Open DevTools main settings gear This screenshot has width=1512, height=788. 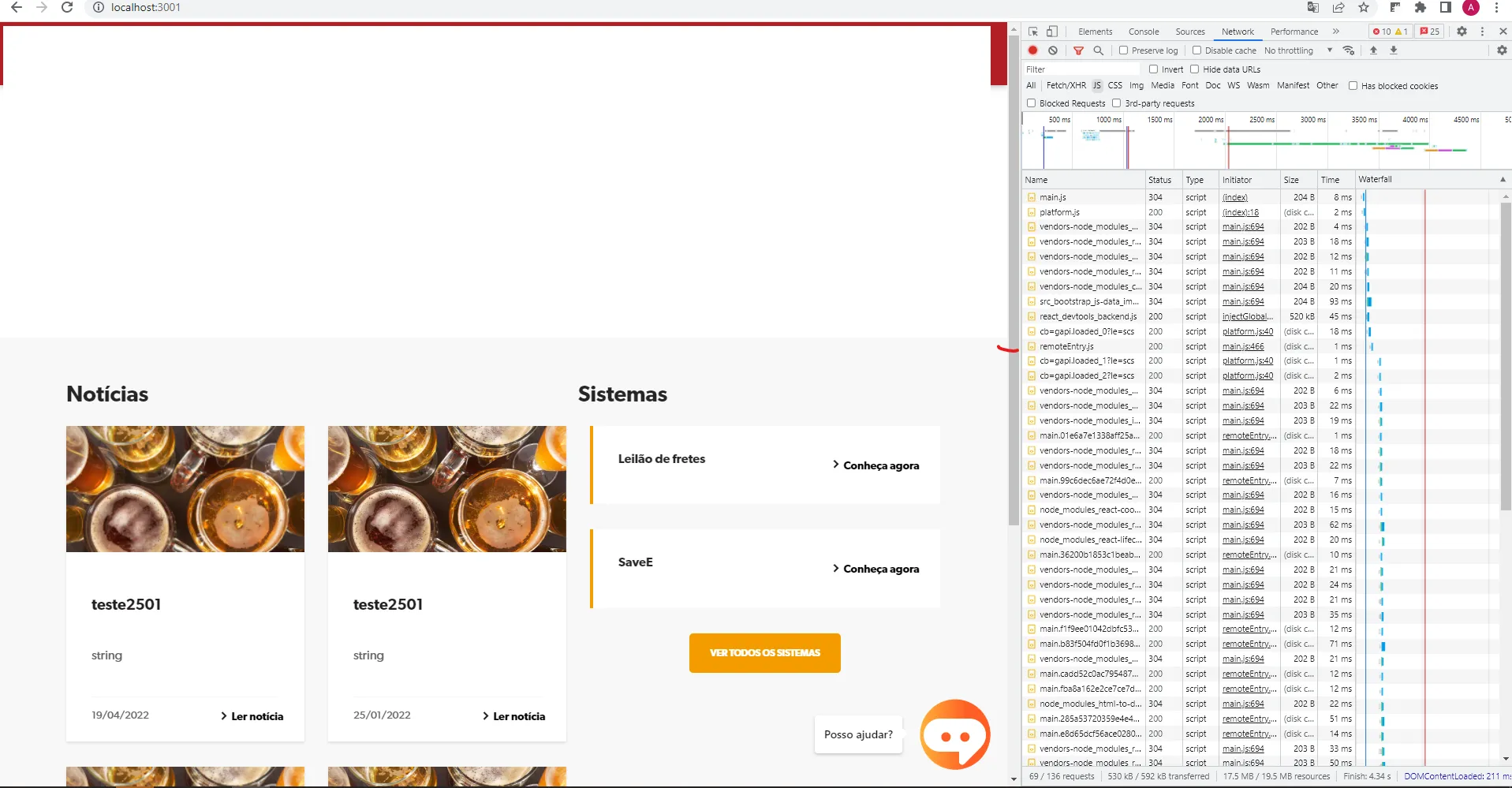pyautogui.click(x=1462, y=32)
